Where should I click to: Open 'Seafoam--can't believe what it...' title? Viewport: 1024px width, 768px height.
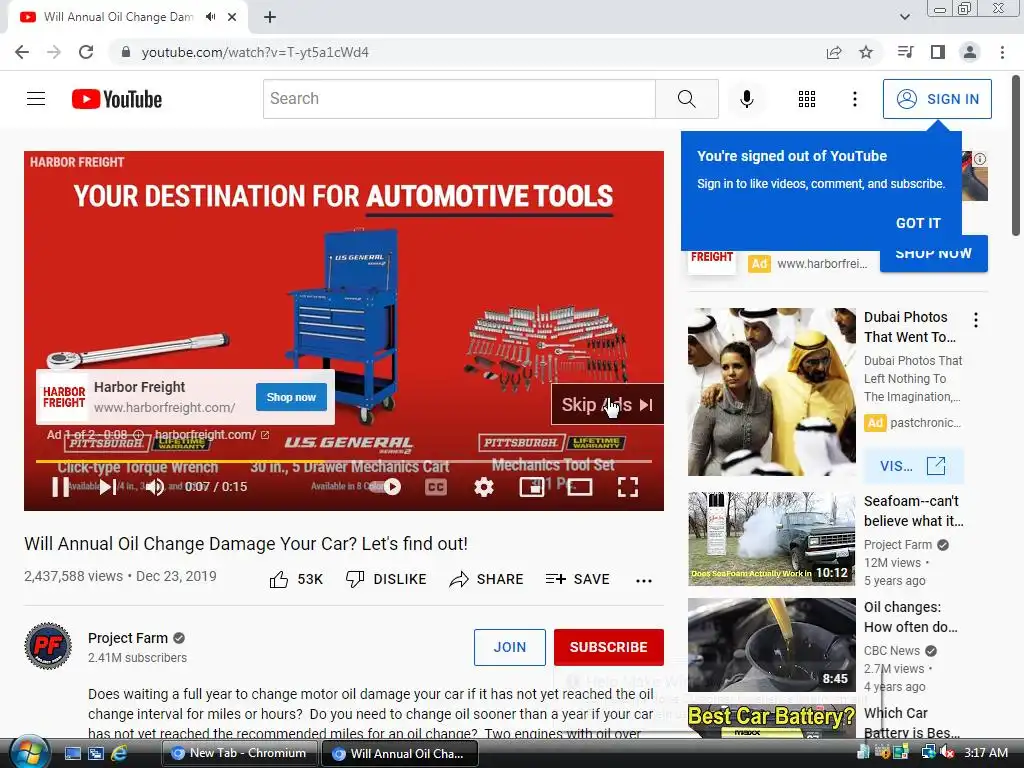(x=913, y=511)
